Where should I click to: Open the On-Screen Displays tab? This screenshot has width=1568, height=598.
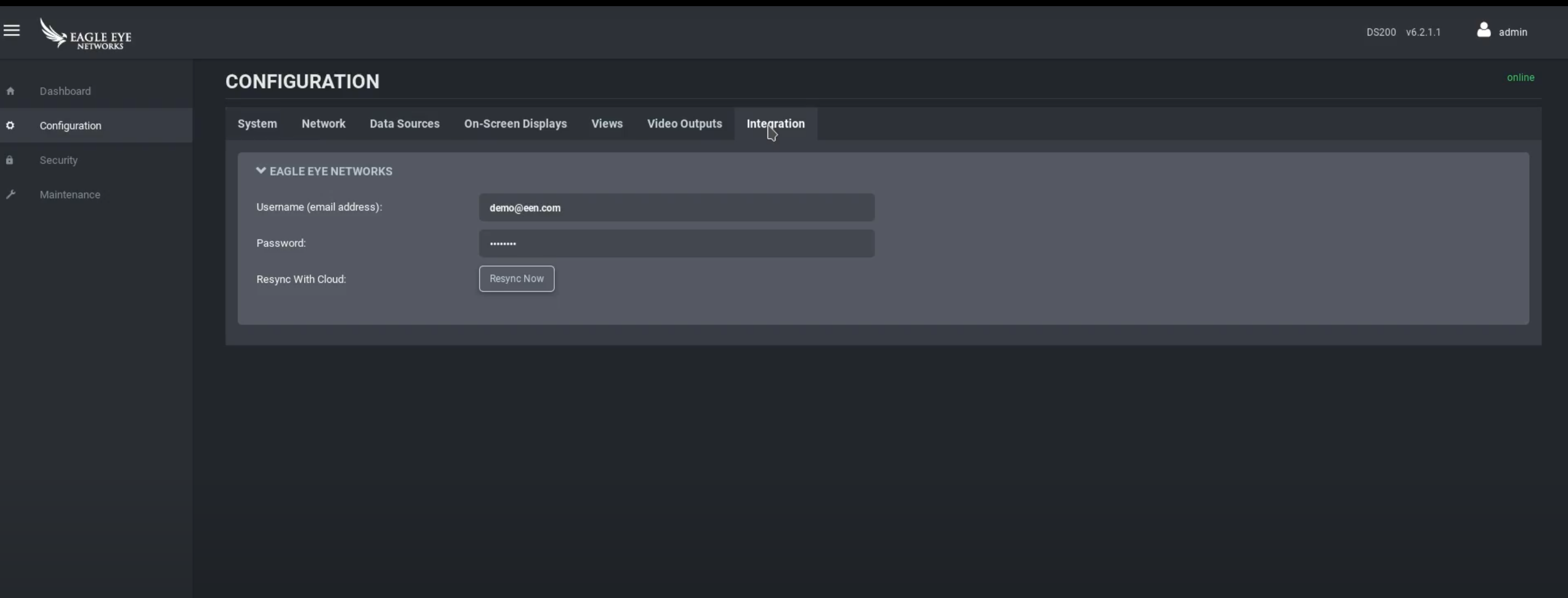515,124
